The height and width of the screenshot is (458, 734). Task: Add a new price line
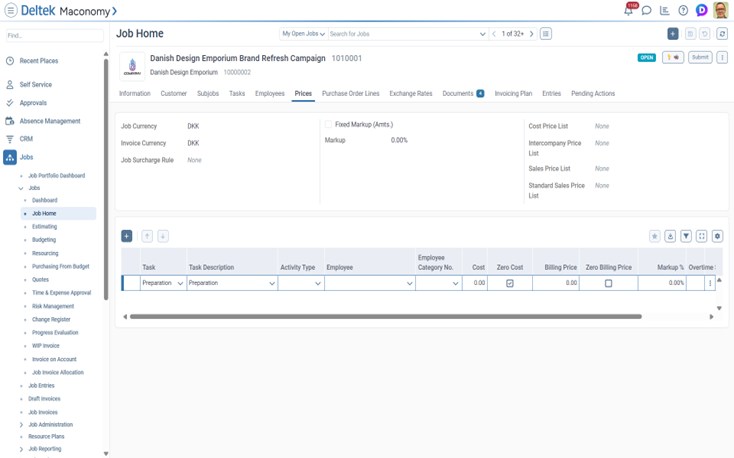pyautogui.click(x=127, y=236)
